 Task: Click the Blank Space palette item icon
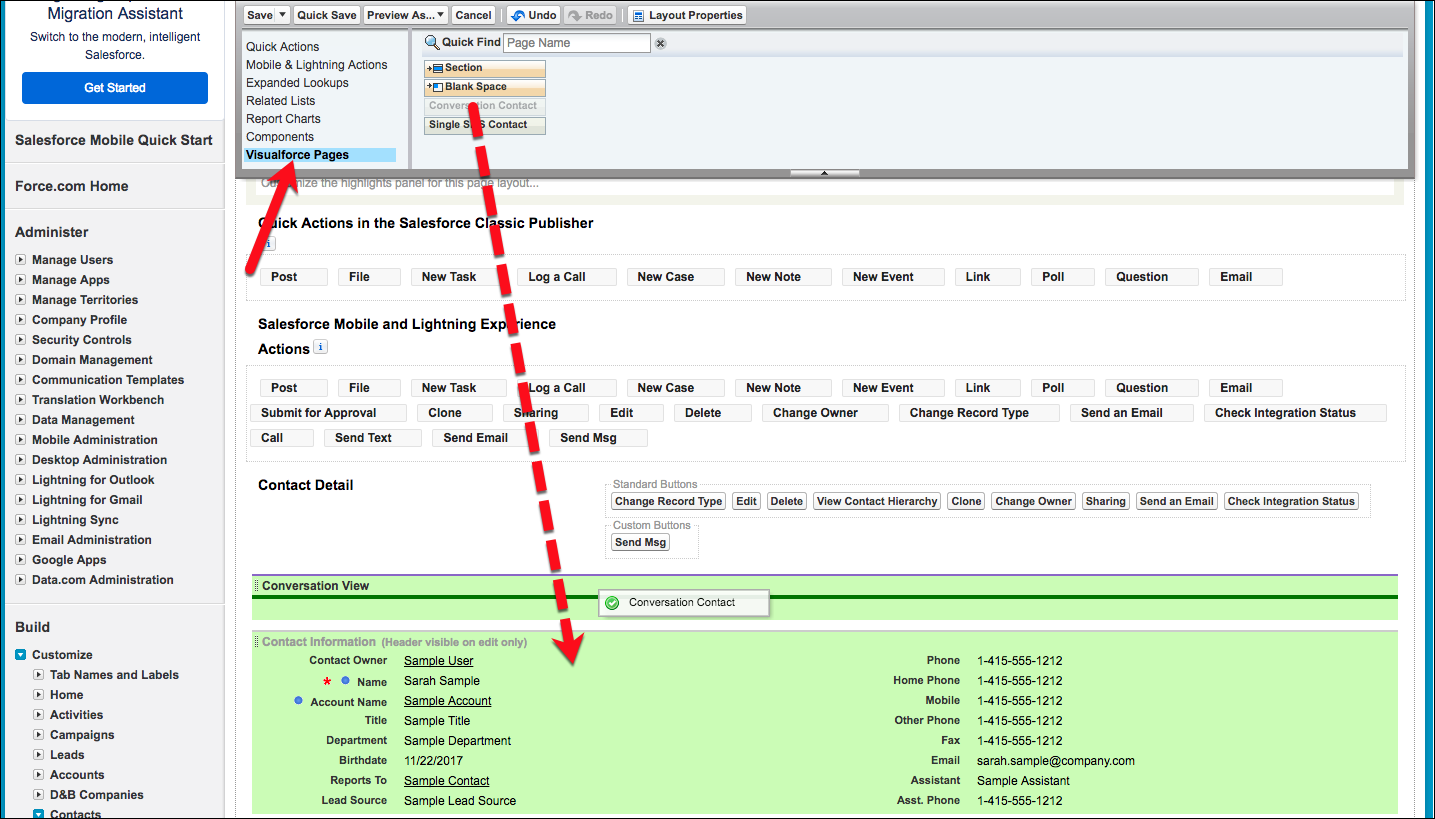point(435,87)
